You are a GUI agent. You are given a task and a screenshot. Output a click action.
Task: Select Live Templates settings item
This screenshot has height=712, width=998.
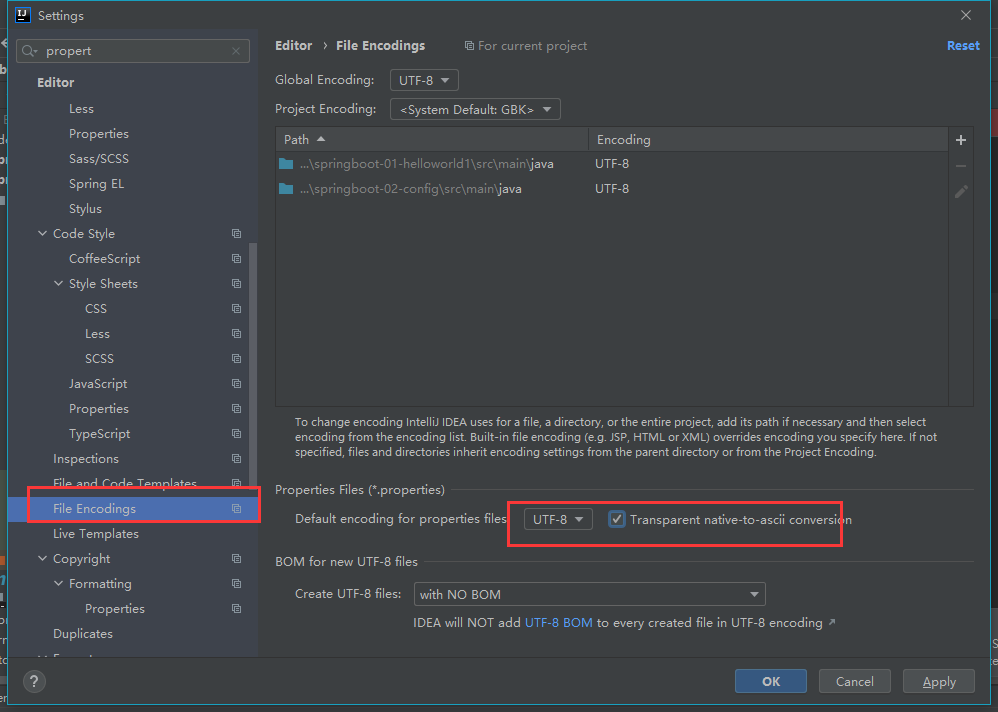(95, 534)
